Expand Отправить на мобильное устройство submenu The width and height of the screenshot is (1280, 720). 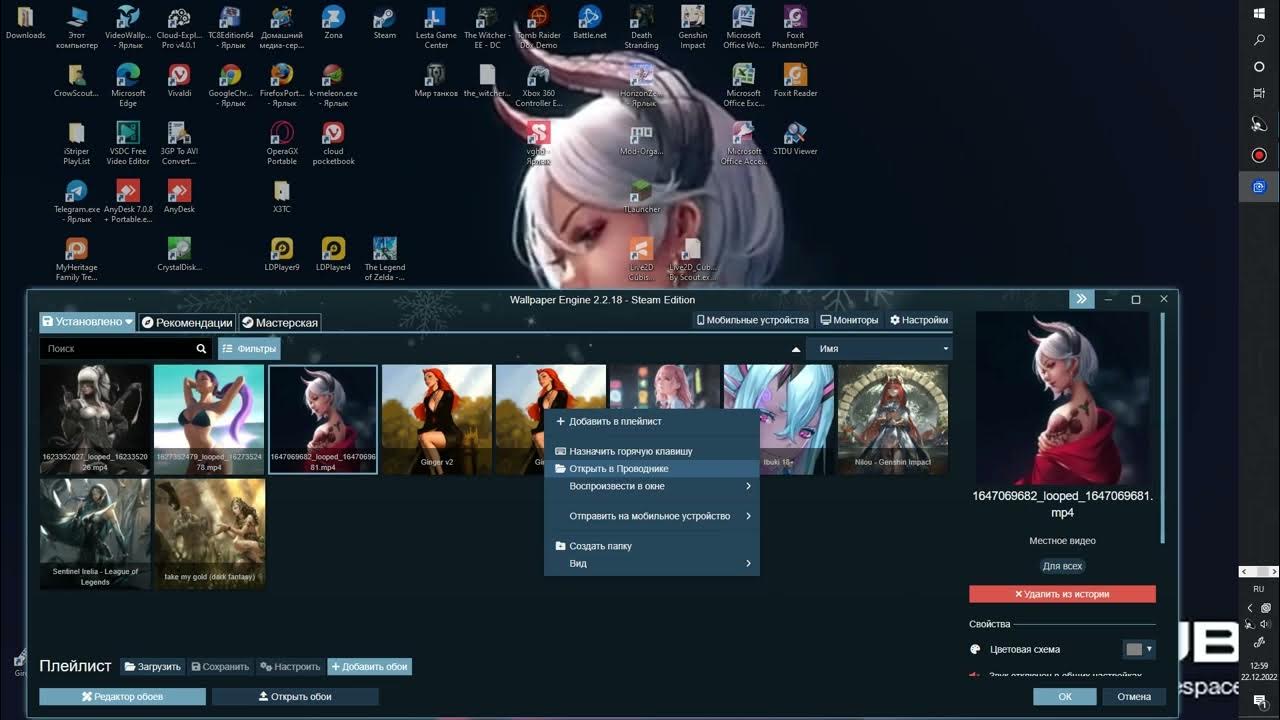pyautogui.click(x=651, y=516)
